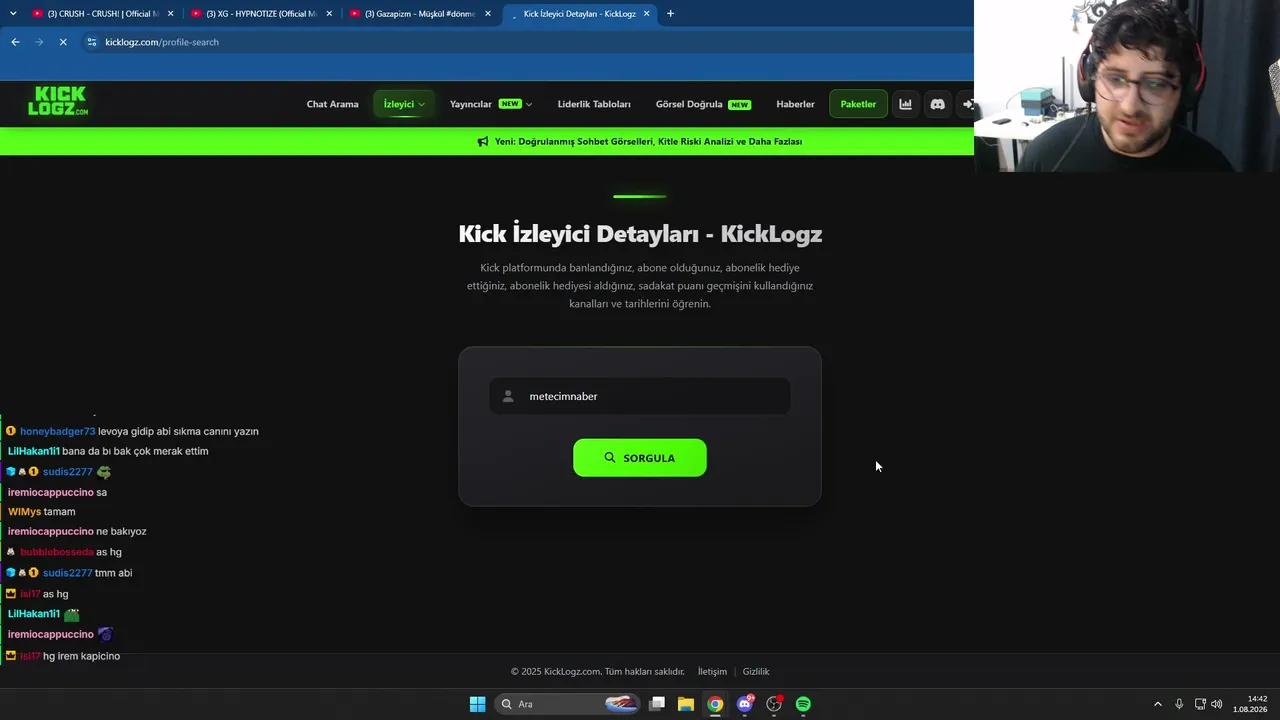Open Discord from the taskbar

click(x=745, y=704)
